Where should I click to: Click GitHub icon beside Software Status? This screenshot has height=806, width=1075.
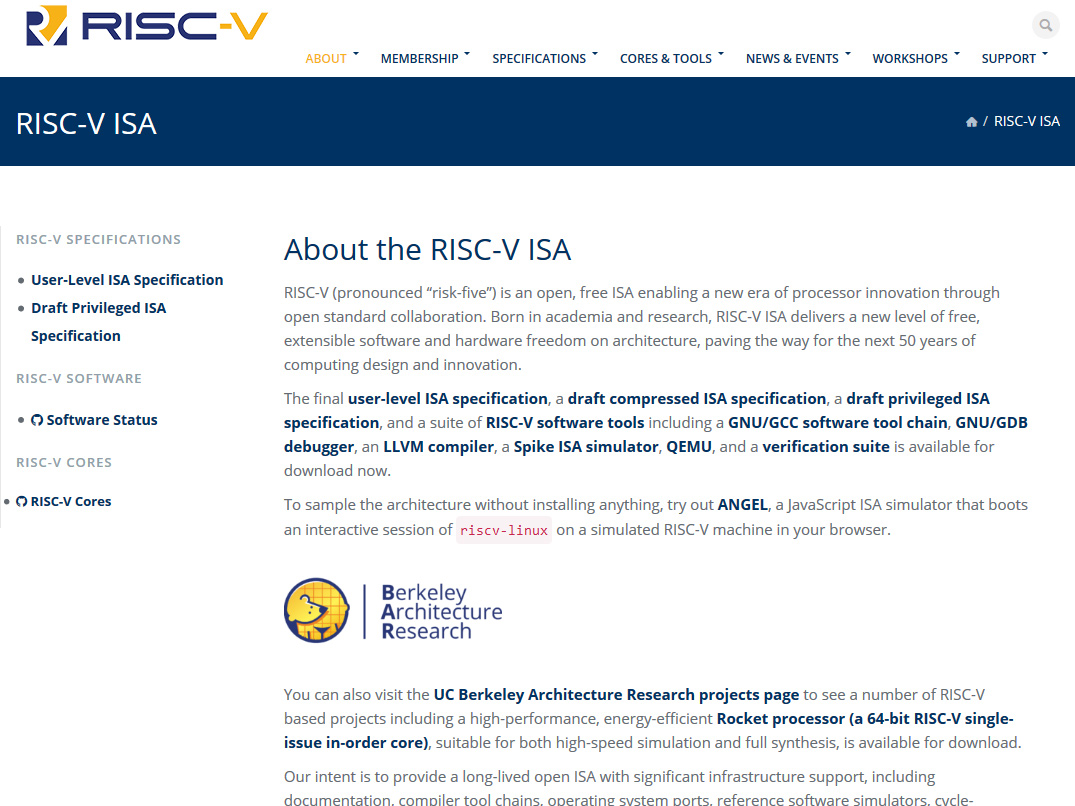coord(37,420)
